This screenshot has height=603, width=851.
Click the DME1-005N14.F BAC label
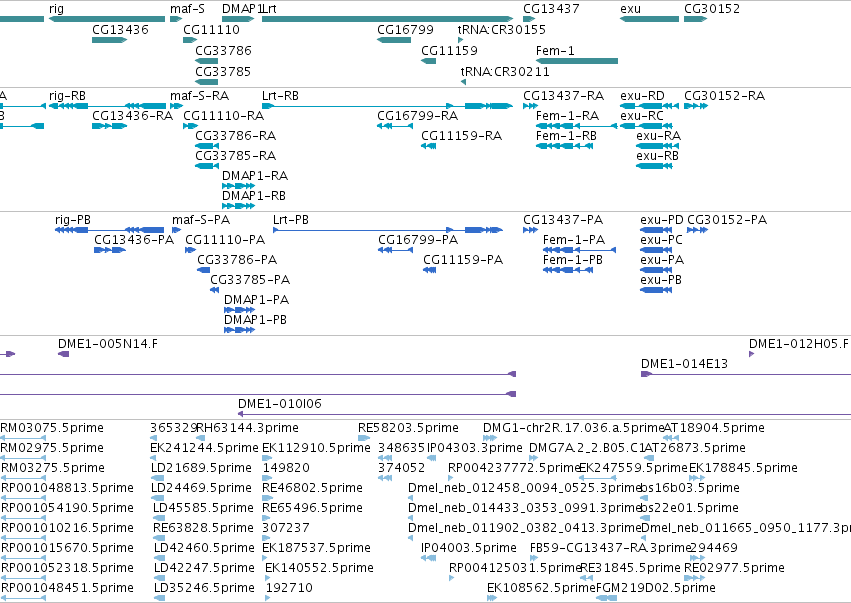point(108,344)
